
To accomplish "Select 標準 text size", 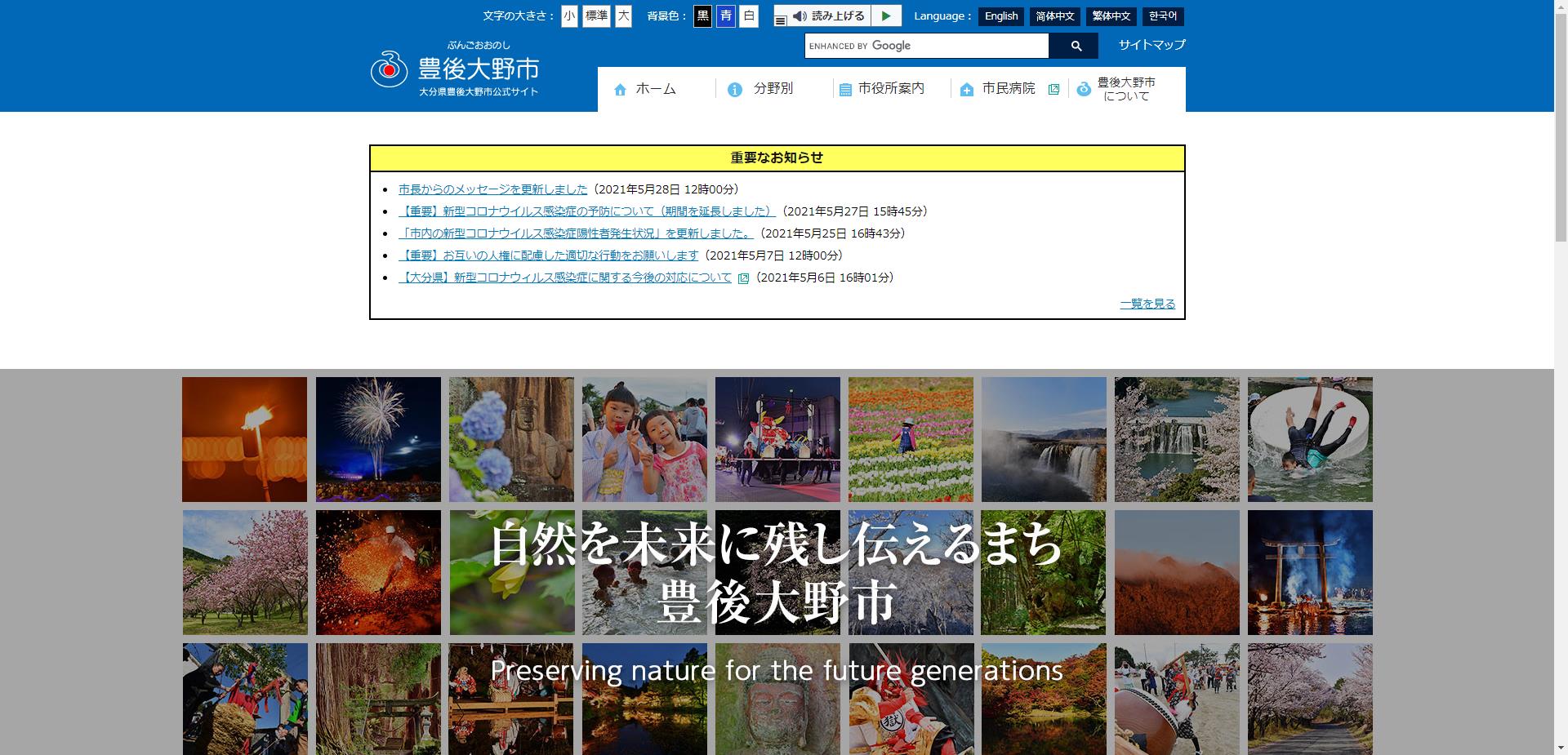I will pyautogui.click(x=596, y=16).
